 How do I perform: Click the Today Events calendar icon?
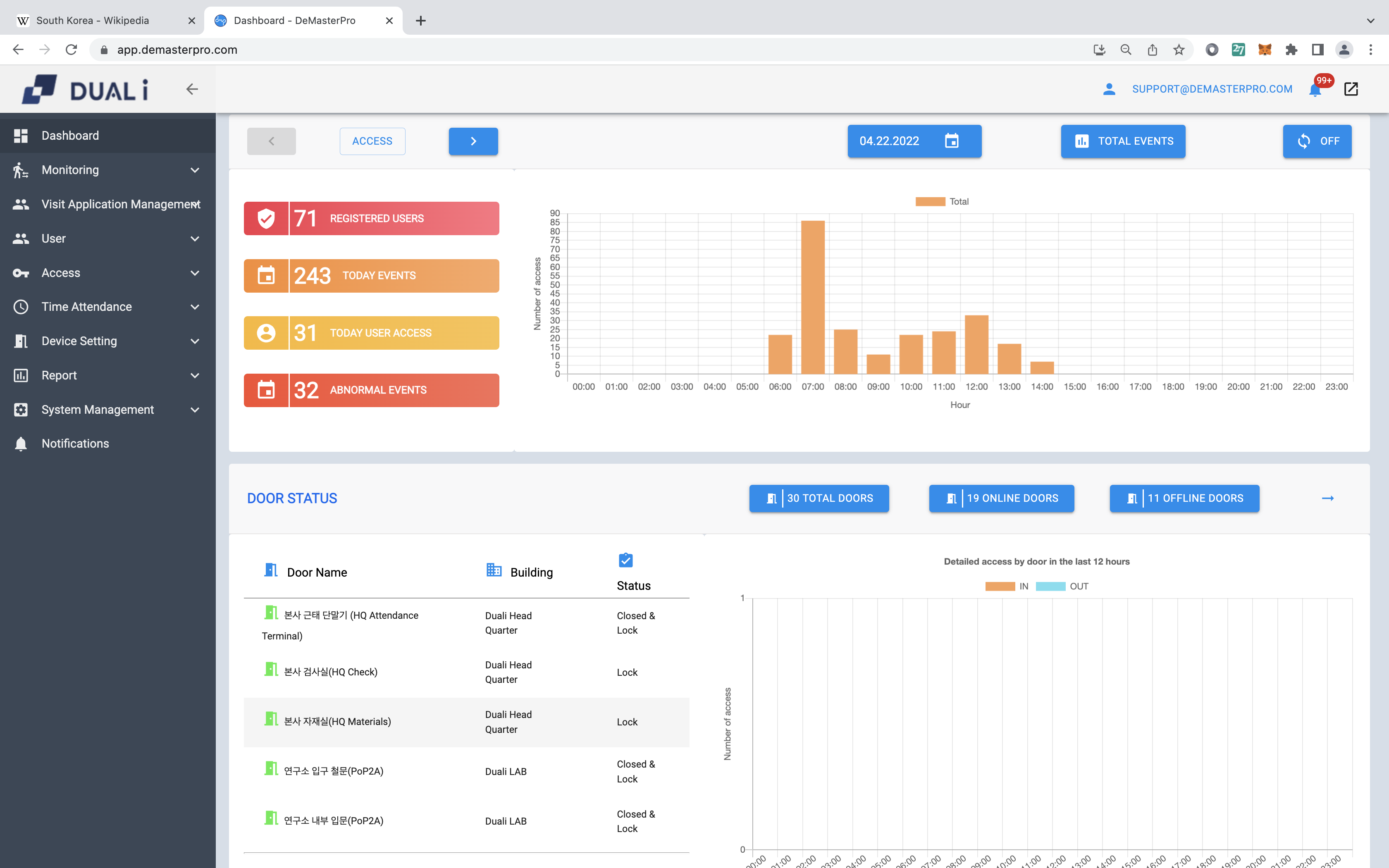tap(266, 276)
